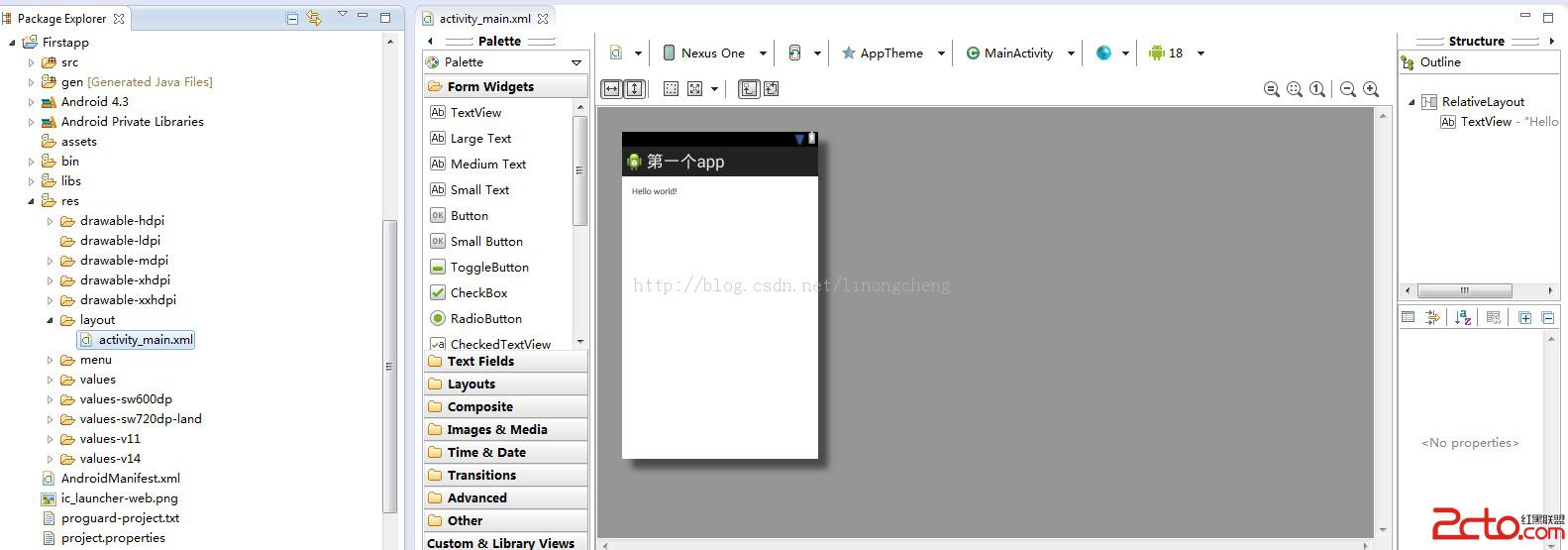The image size is (1568, 550).
Task: Open configuration file icon dropdown arrow
Action: [638, 54]
